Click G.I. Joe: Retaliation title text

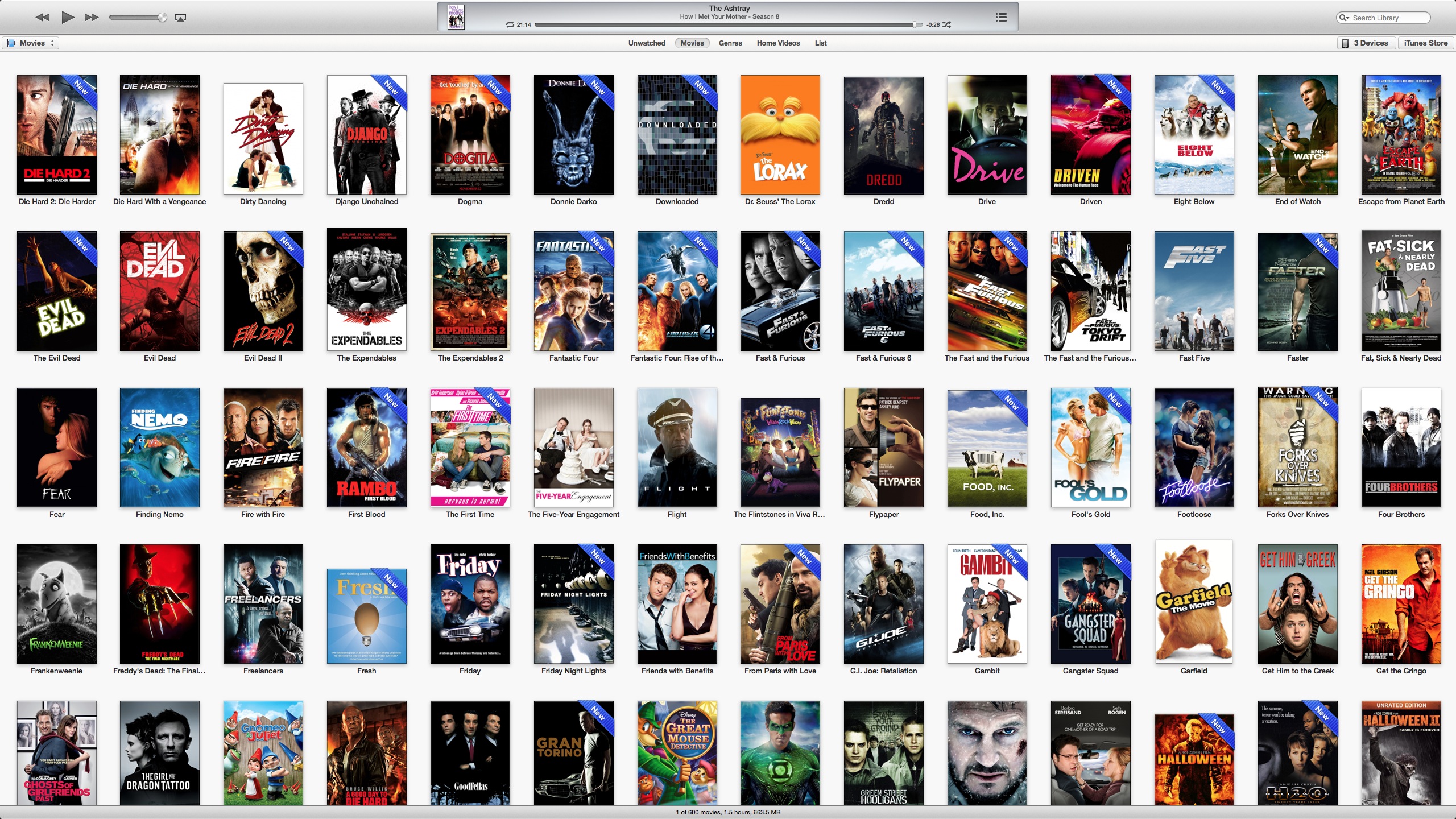click(x=884, y=671)
